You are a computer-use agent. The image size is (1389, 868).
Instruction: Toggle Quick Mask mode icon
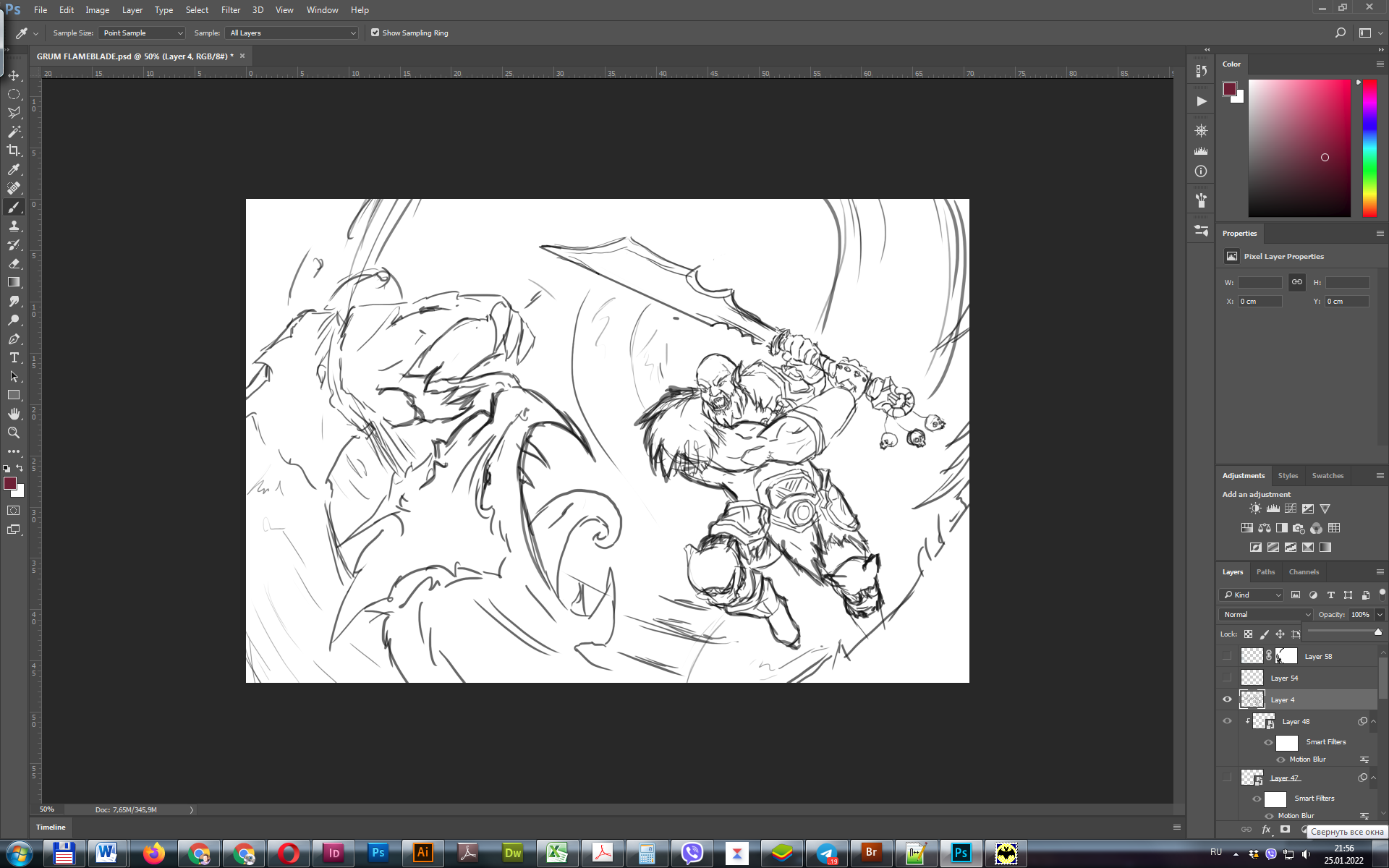click(x=14, y=511)
